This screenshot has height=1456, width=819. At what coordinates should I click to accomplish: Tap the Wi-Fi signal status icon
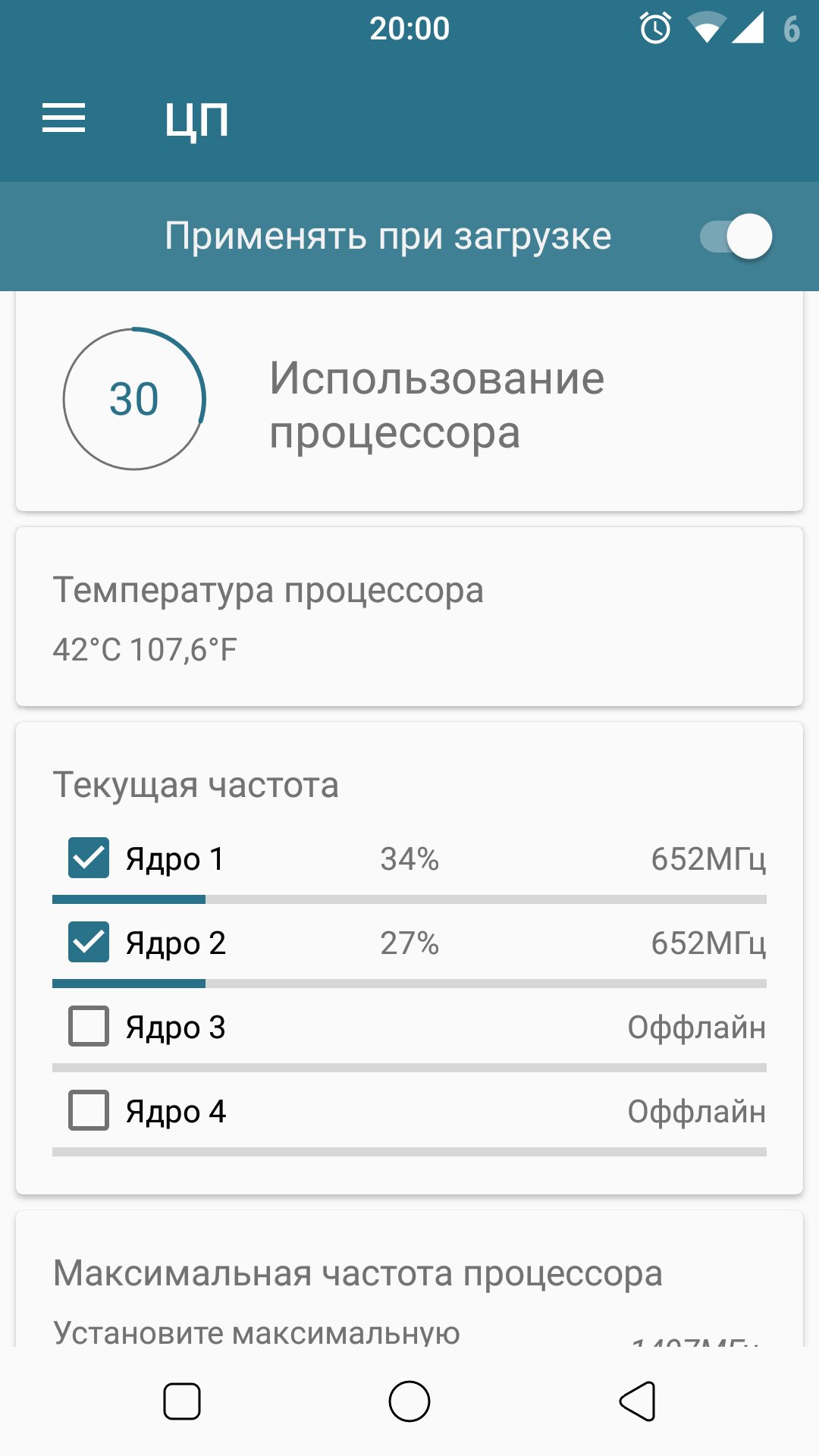[x=705, y=30]
